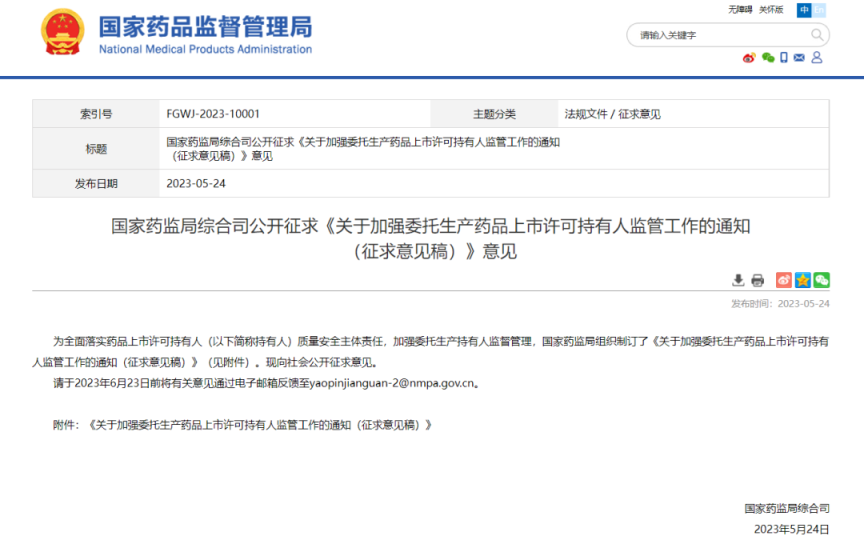Switch language to Chinese with 中 button
This screenshot has width=864, height=540.
click(804, 10)
